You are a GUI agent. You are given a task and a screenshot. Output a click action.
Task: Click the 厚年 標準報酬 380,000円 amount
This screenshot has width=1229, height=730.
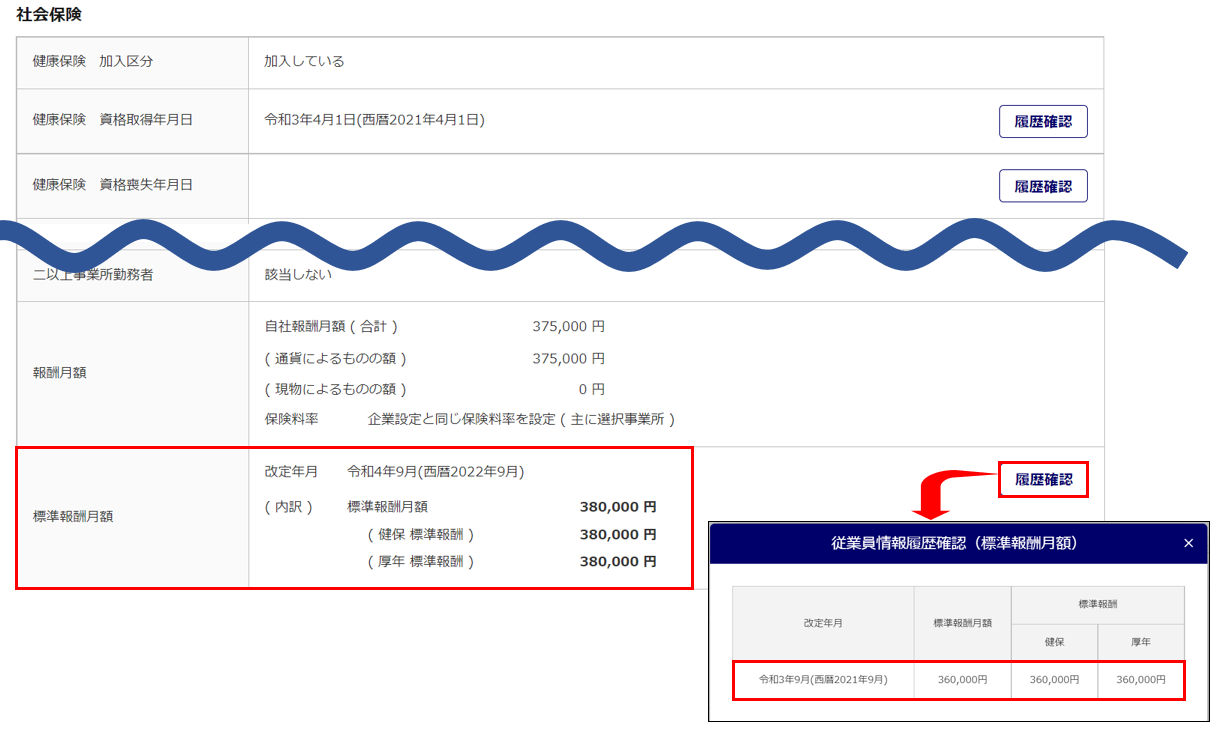click(x=617, y=562)
